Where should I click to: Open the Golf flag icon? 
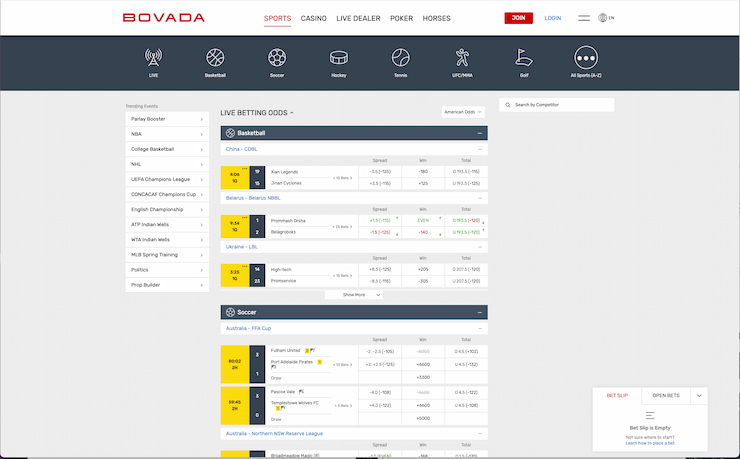tap(523, 58)
